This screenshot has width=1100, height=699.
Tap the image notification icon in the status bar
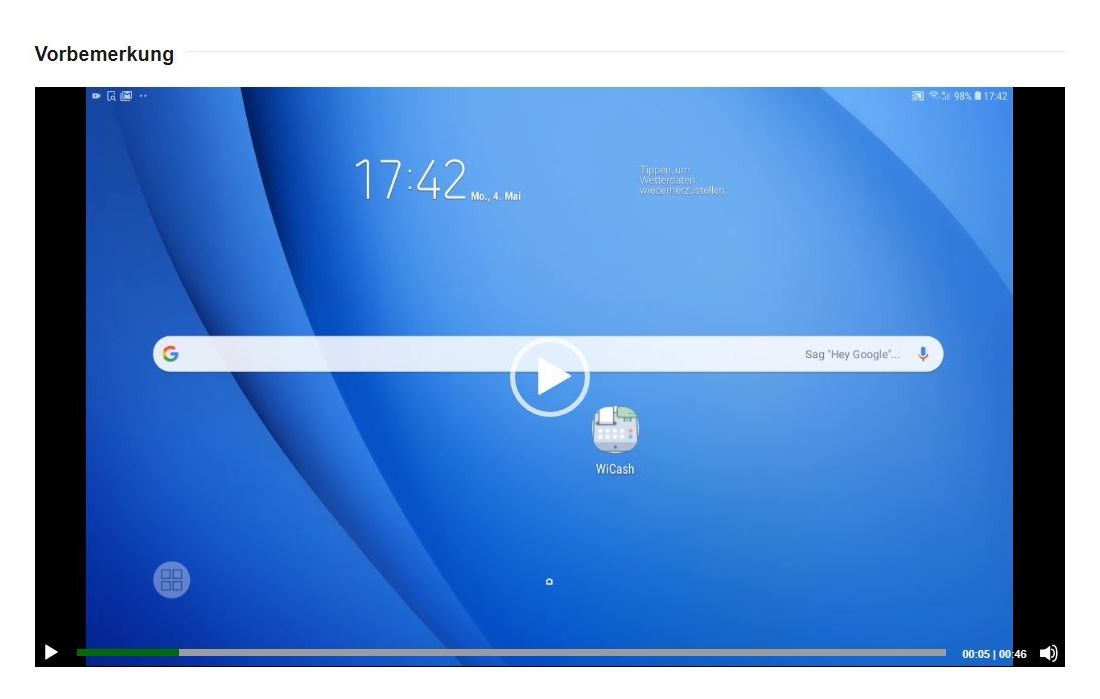(x=126, y=96)
